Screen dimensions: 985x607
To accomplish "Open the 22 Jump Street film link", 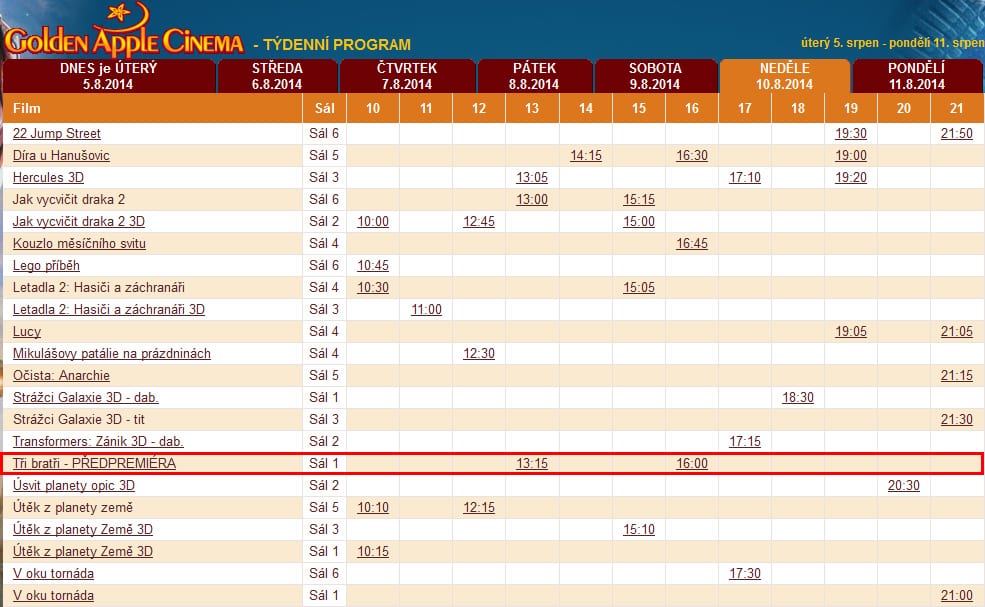I will [x=57, y=134].
